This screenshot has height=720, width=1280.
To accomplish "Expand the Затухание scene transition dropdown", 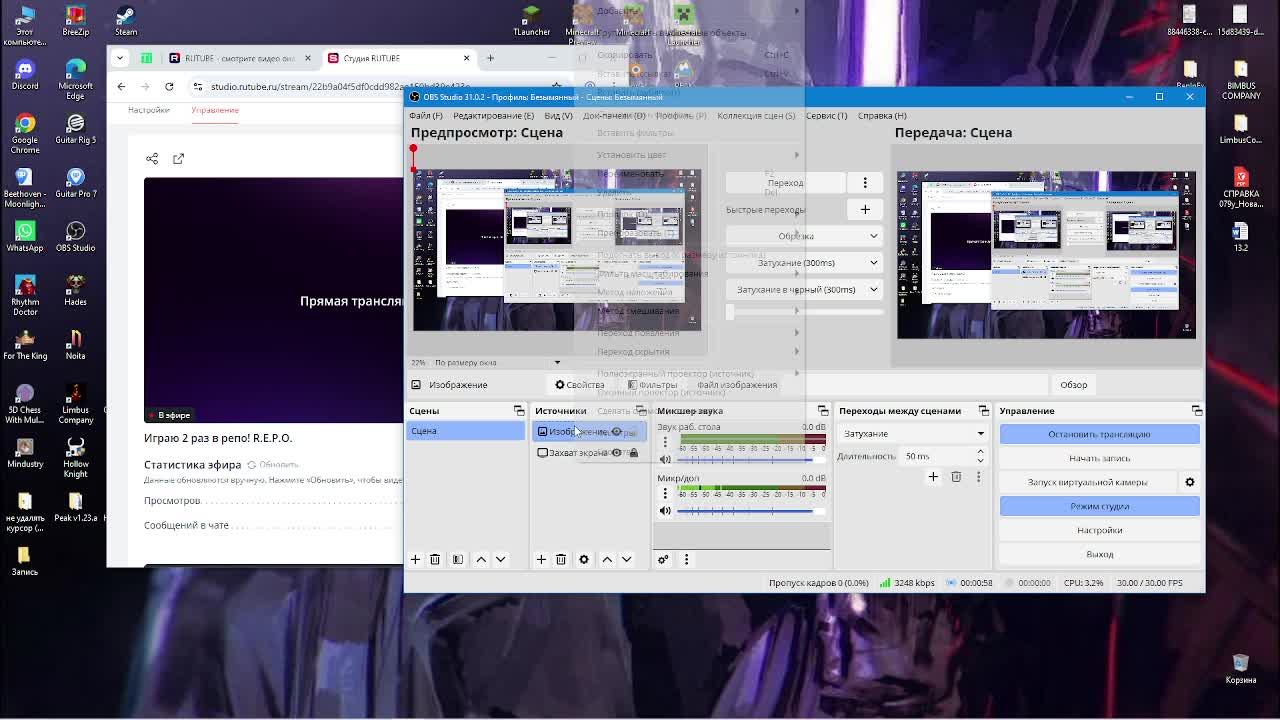I will tap(911, 434).
